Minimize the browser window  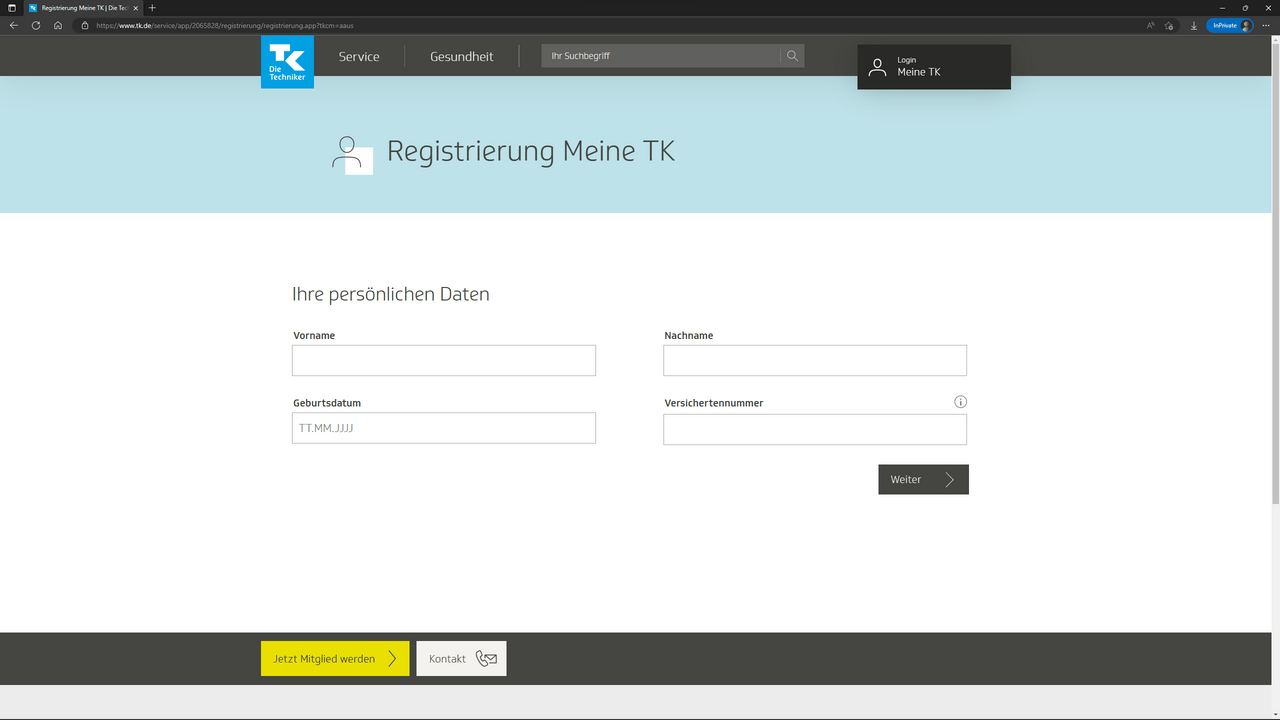coord(1222,8)
